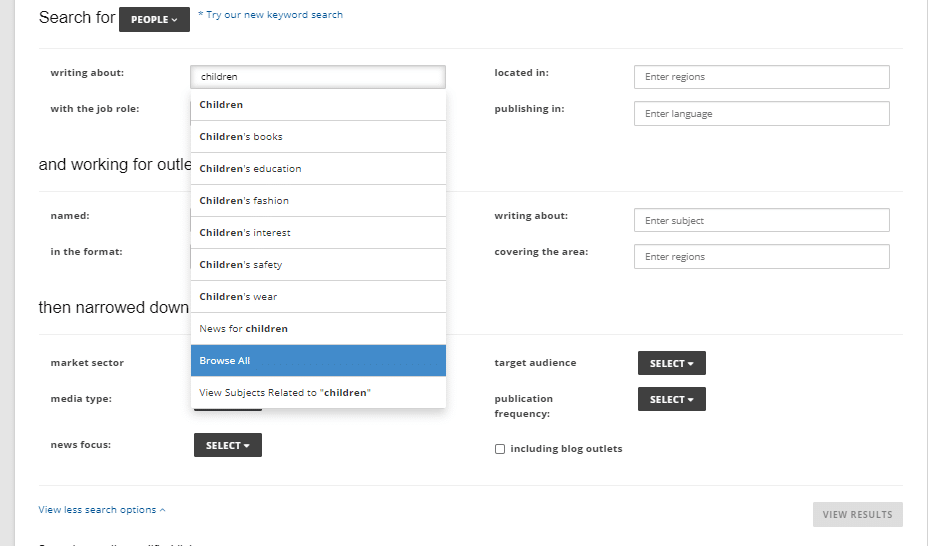Choose 'Children's books' from suggestions

(317, 137)
